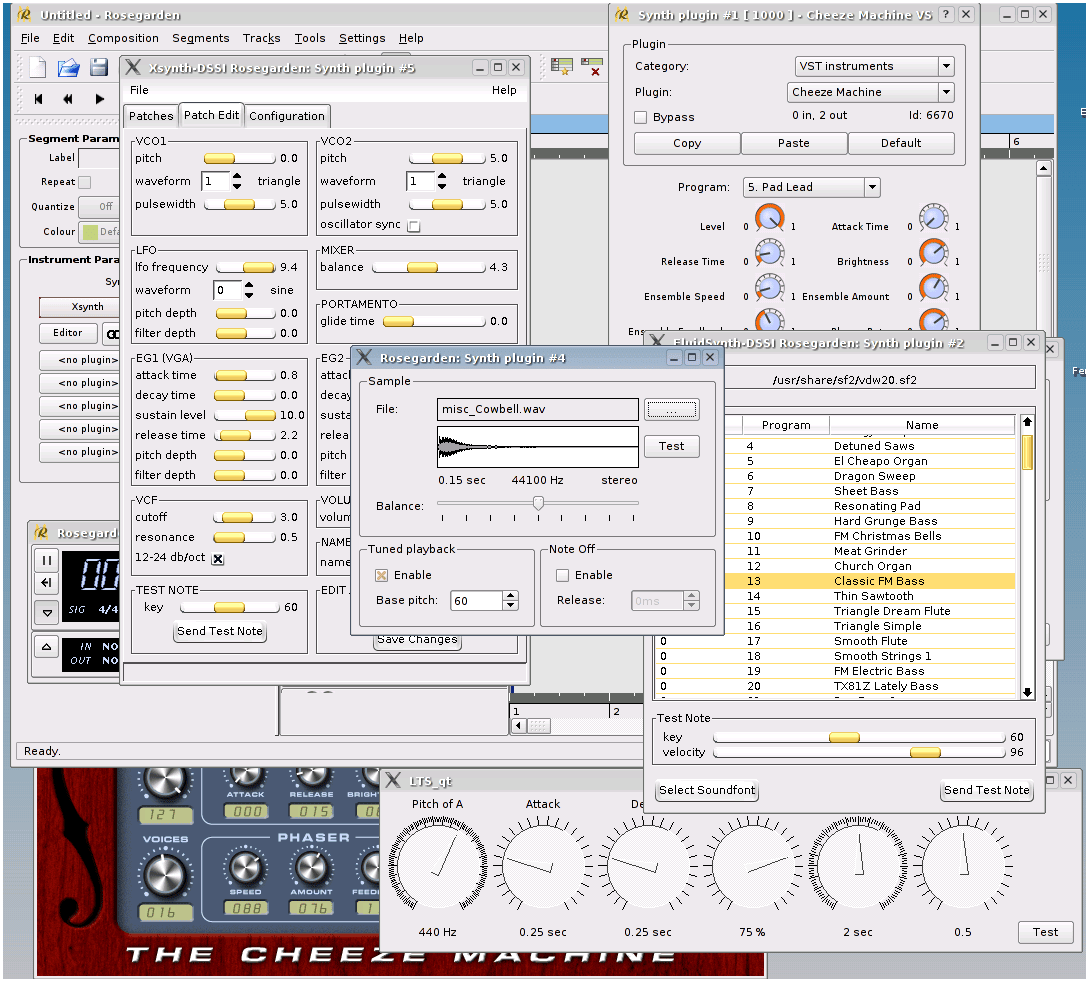This screenshot has width=1089, height=982.
Task: Open the Category dropdown showing VST instruments
Action: pyautogui.click(x=874, y=67)
